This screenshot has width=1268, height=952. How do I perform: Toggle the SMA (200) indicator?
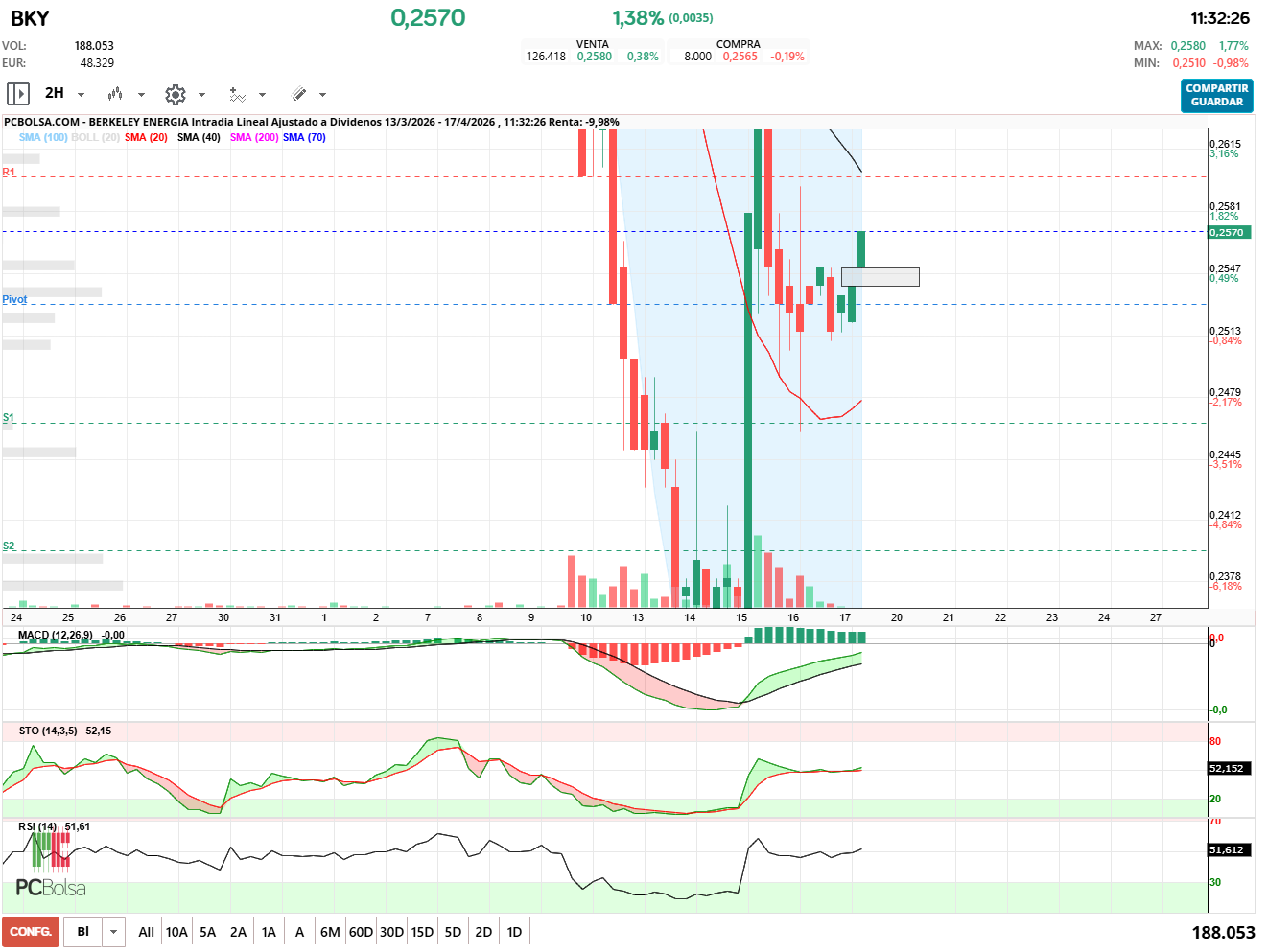(x=254, y=137)
